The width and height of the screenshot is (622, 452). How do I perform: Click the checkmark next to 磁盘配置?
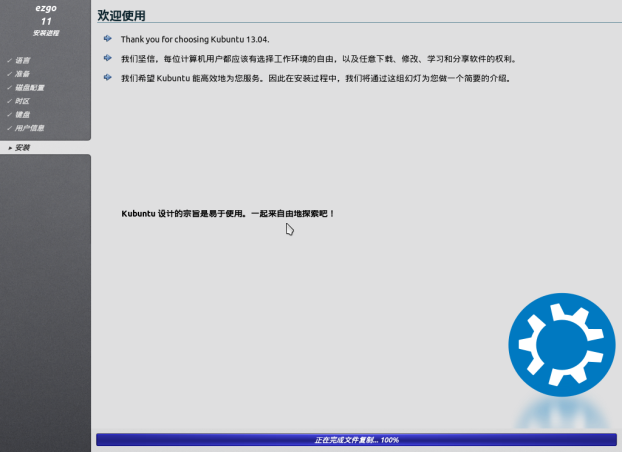[x=9, y=88]
